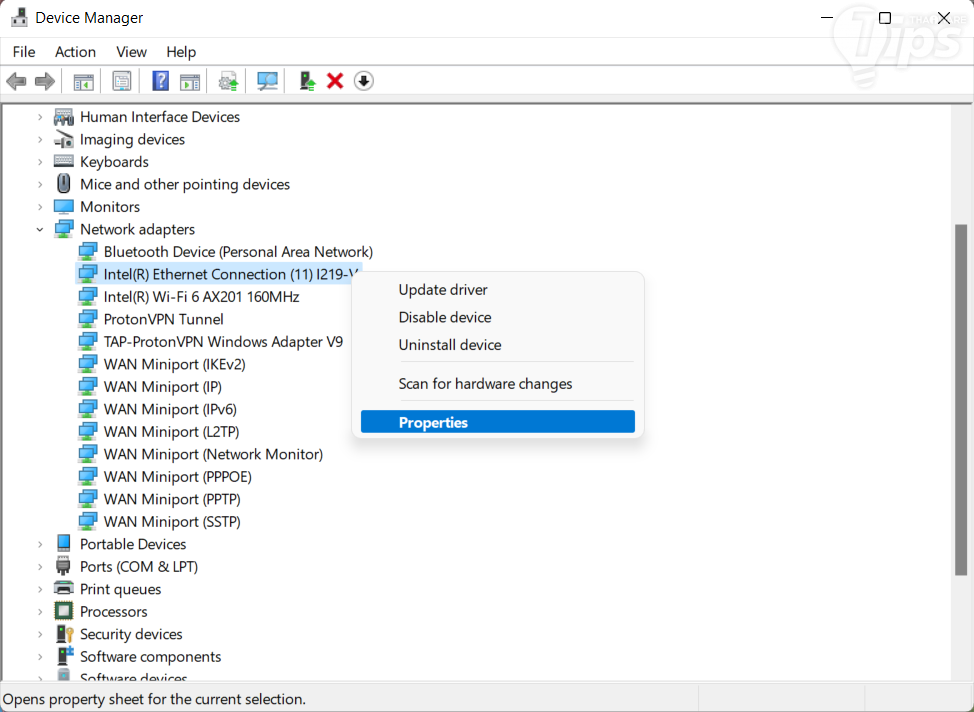Choose Uninstall device from context menu
Viewport: 974px width, 712px height.
[498, 344]
